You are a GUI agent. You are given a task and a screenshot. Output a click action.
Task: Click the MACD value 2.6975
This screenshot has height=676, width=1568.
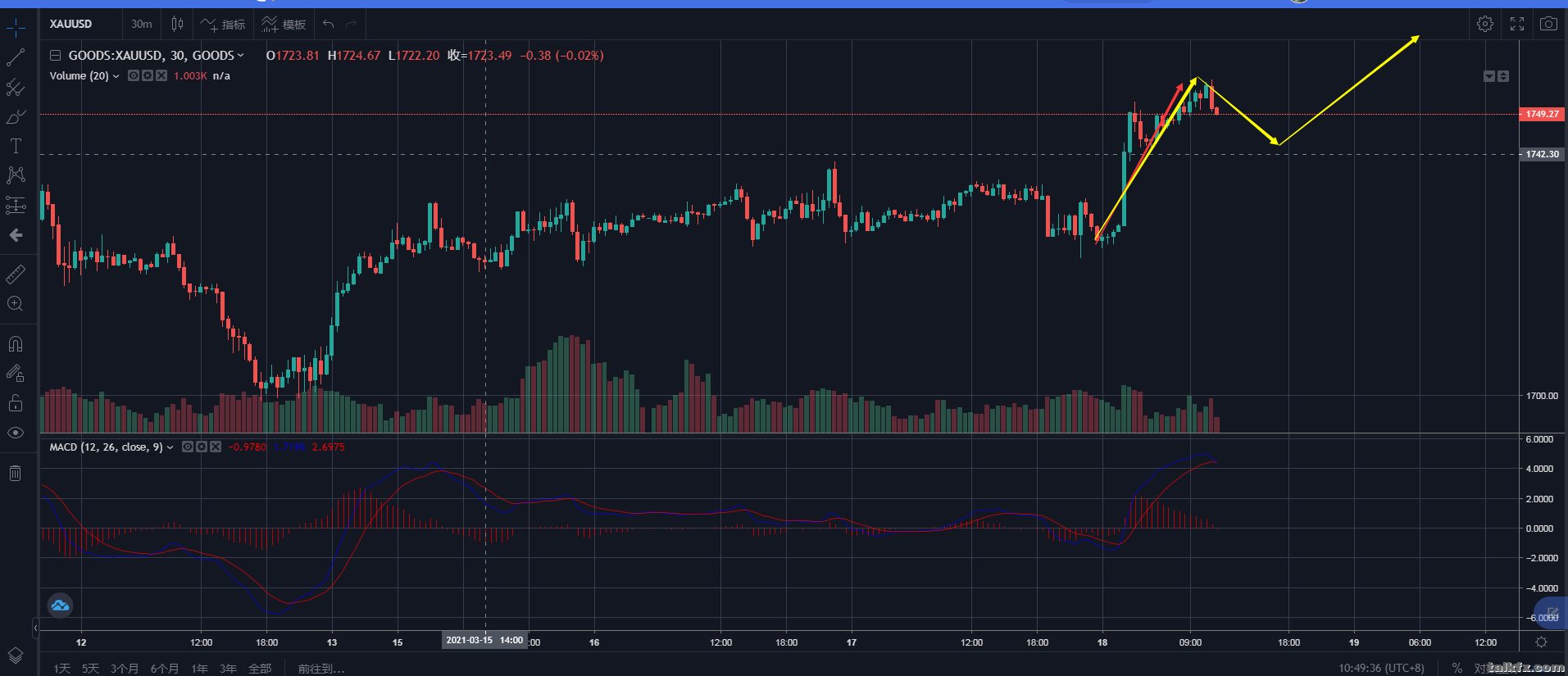328,447
